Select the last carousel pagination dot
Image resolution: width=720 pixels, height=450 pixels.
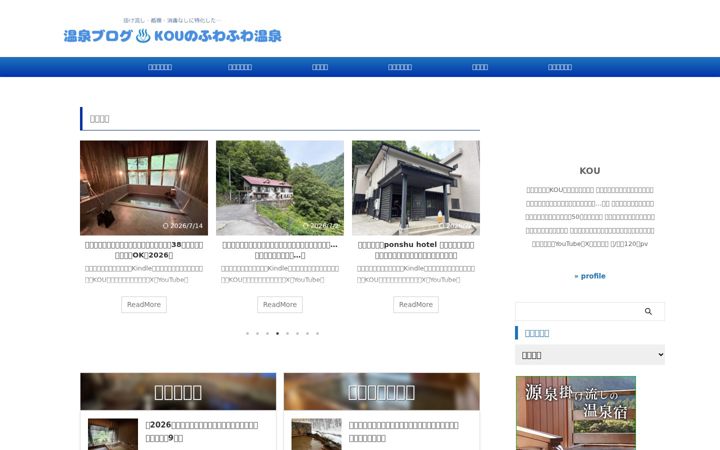[317, 333]
